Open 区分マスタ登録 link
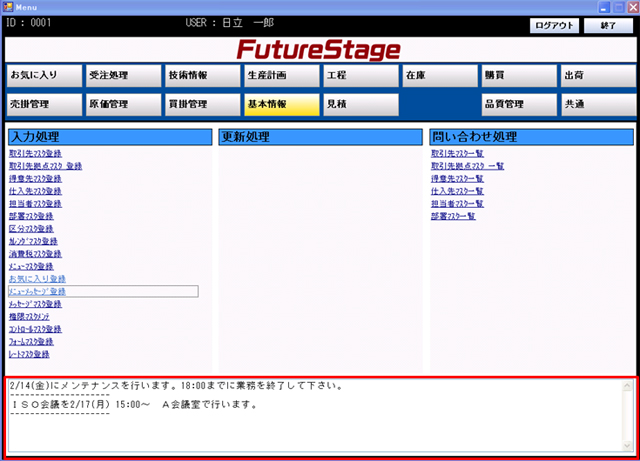 [x=31, y=229]
